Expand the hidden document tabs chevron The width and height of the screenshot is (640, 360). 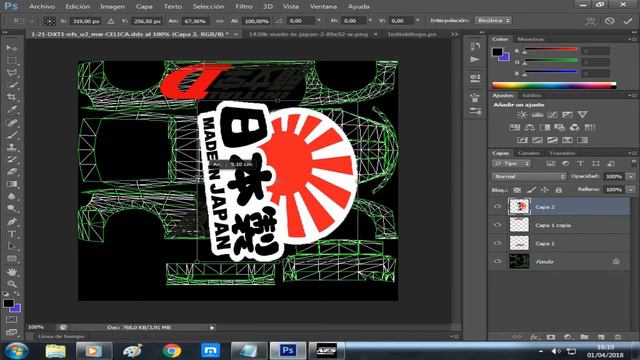(454, 34)
